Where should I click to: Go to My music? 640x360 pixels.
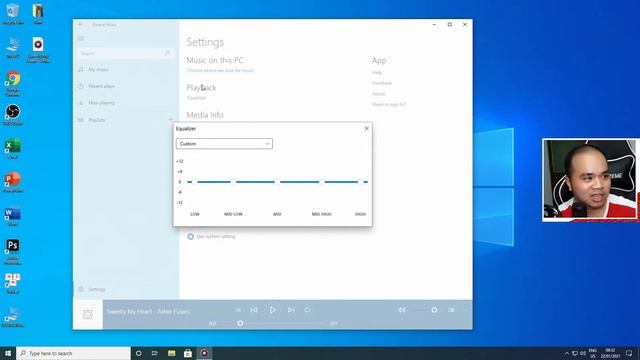coord(98,70)
